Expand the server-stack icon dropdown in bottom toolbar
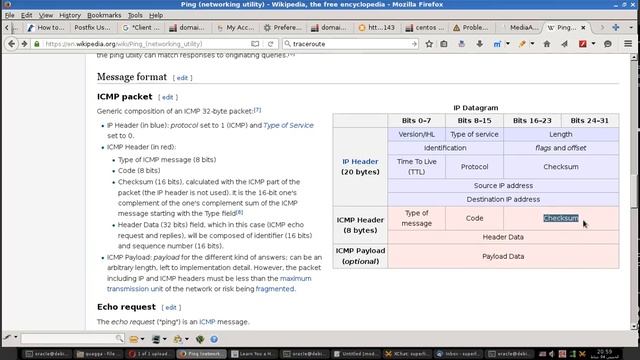 164,339
